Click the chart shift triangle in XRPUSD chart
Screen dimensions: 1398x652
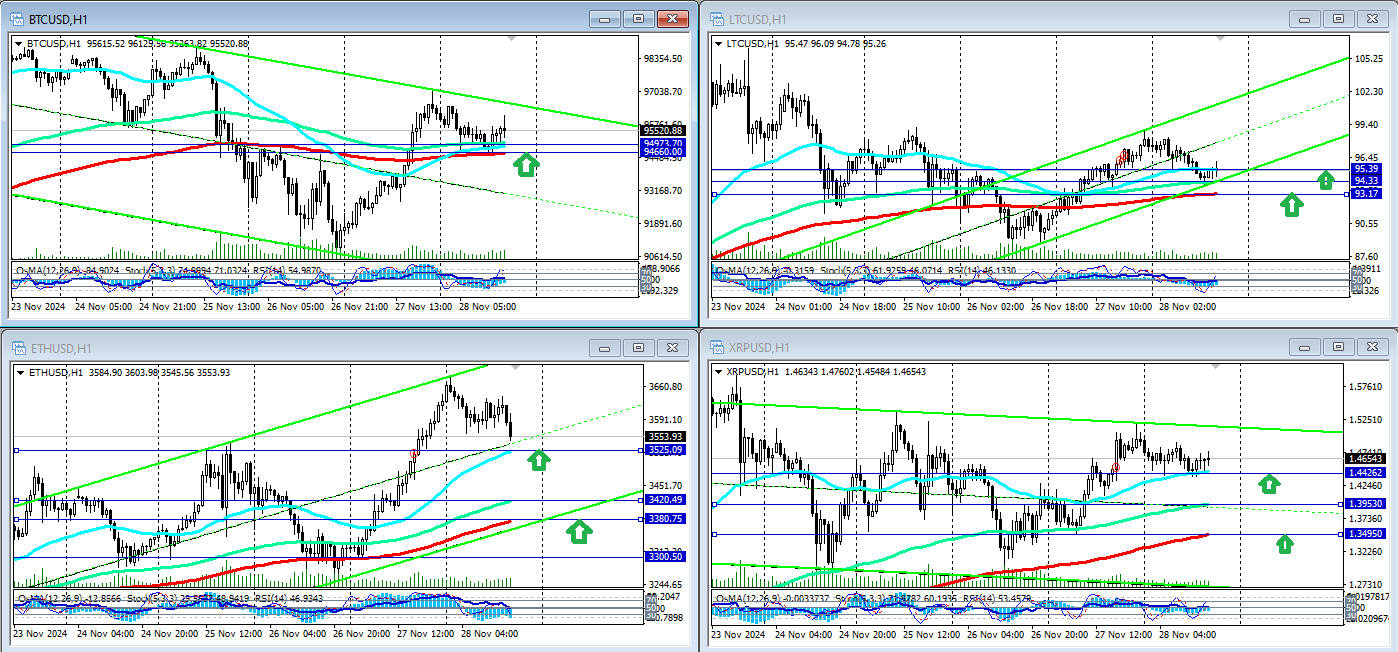1214,367
